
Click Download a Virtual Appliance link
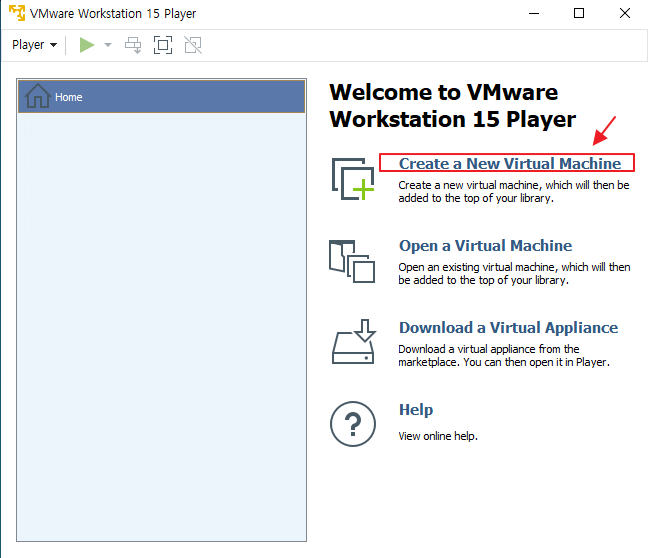[x=508, y=328]
